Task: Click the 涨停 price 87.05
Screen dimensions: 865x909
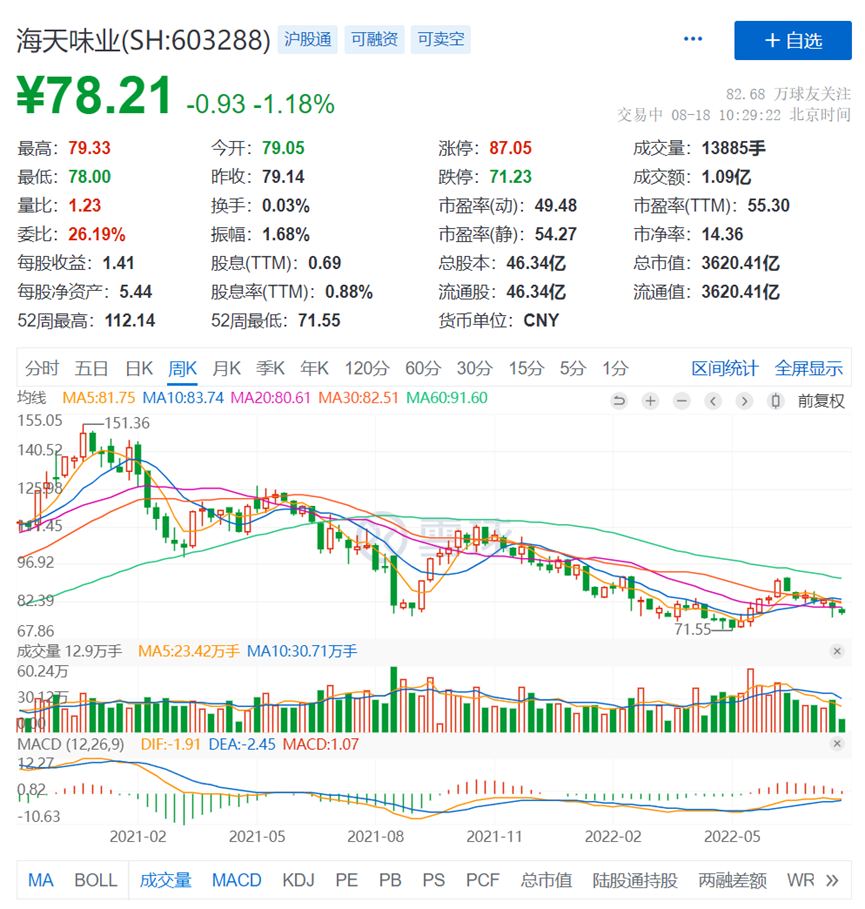Action: [510, 148]
